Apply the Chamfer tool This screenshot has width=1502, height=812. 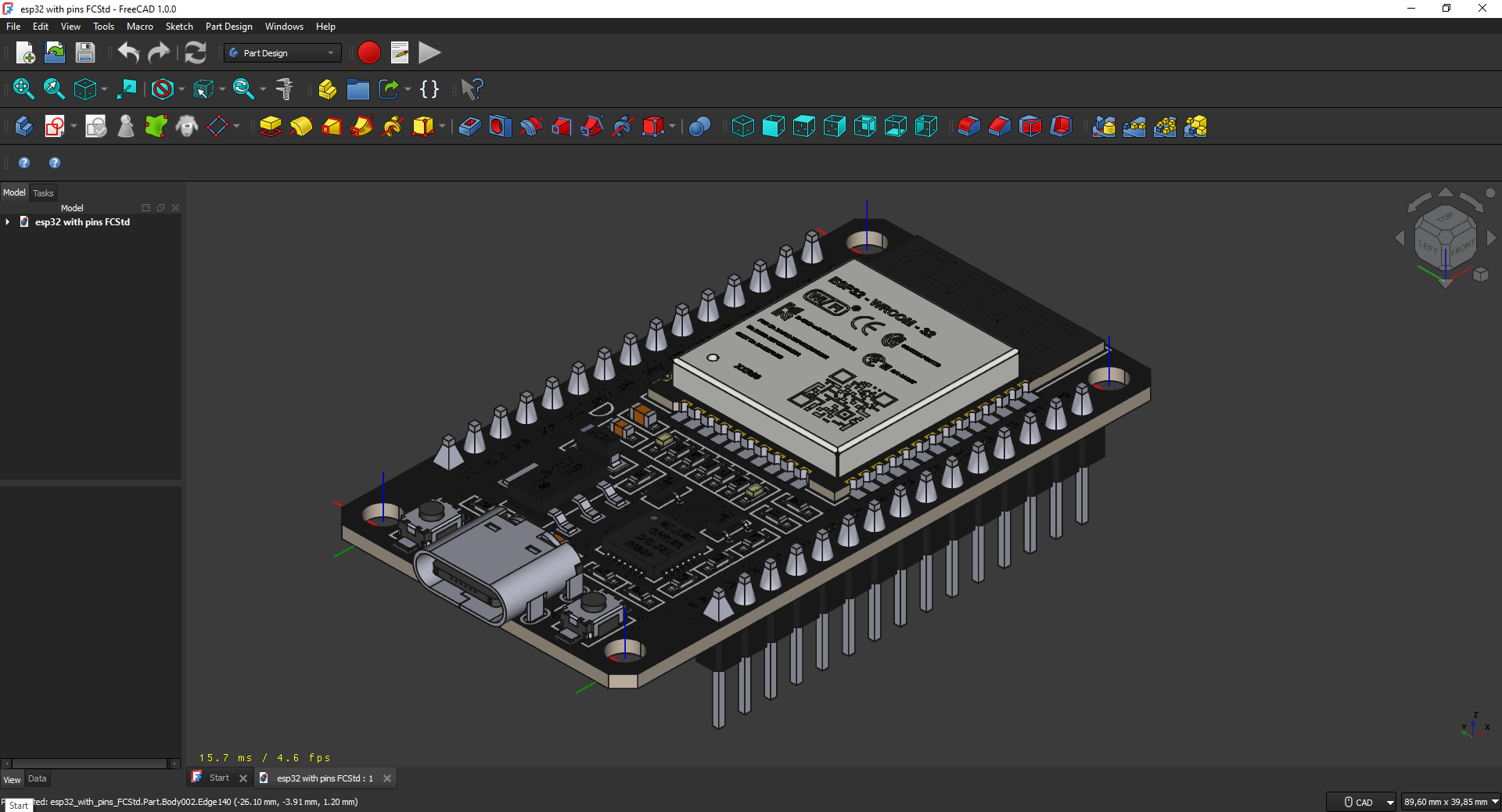point(1000,126)
